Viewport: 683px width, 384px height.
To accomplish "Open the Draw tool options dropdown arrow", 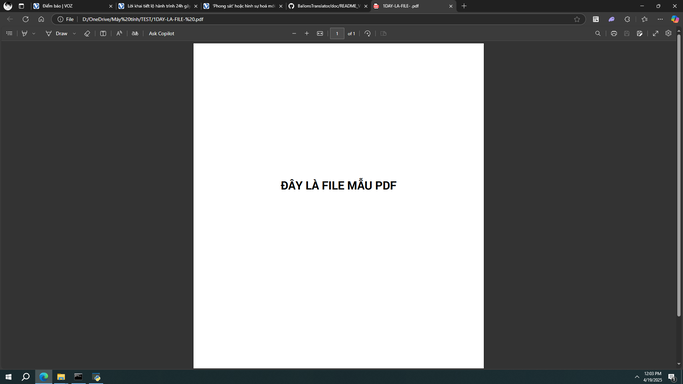I will 74,34.
